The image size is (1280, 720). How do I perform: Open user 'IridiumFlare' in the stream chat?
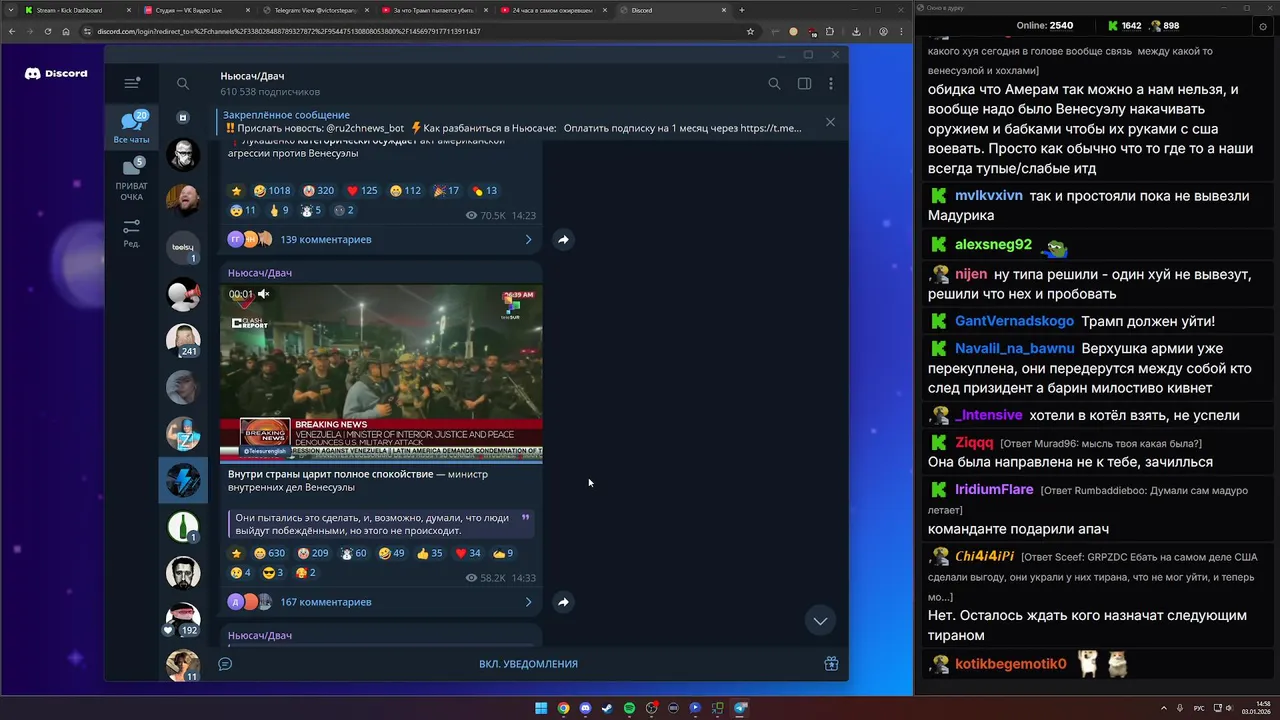click(994, 489)
